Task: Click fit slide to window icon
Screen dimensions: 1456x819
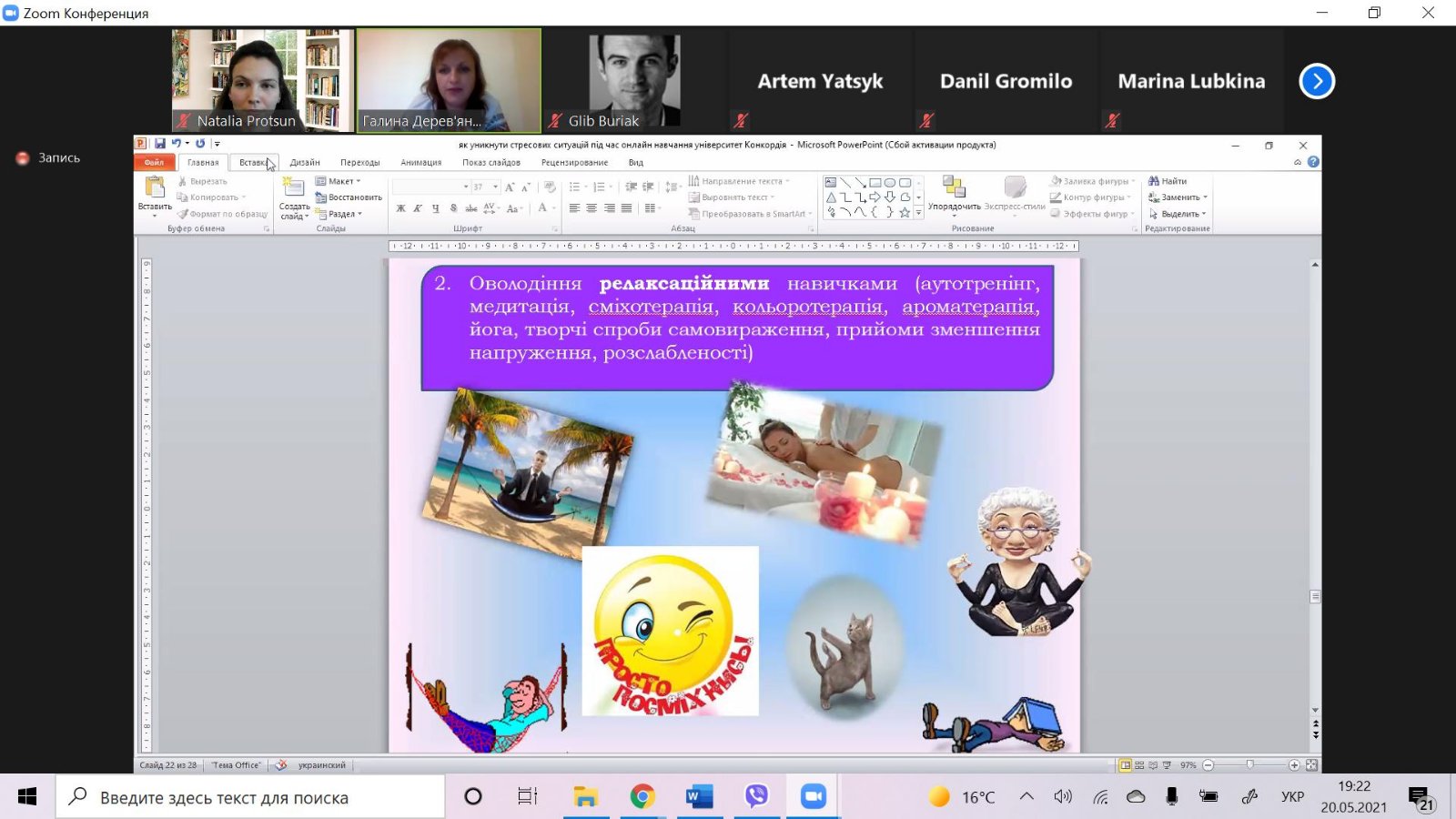Action: tap(1311, 765)
